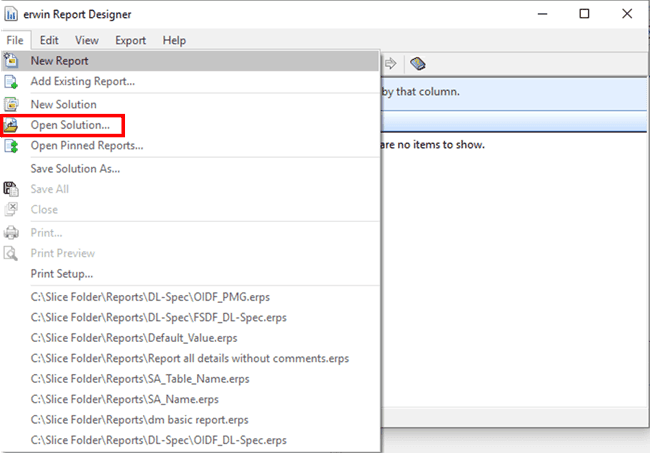Click the New Solution icon
Image resolution: width=650 pixels, height=453 pixels.
coord(11,104)
